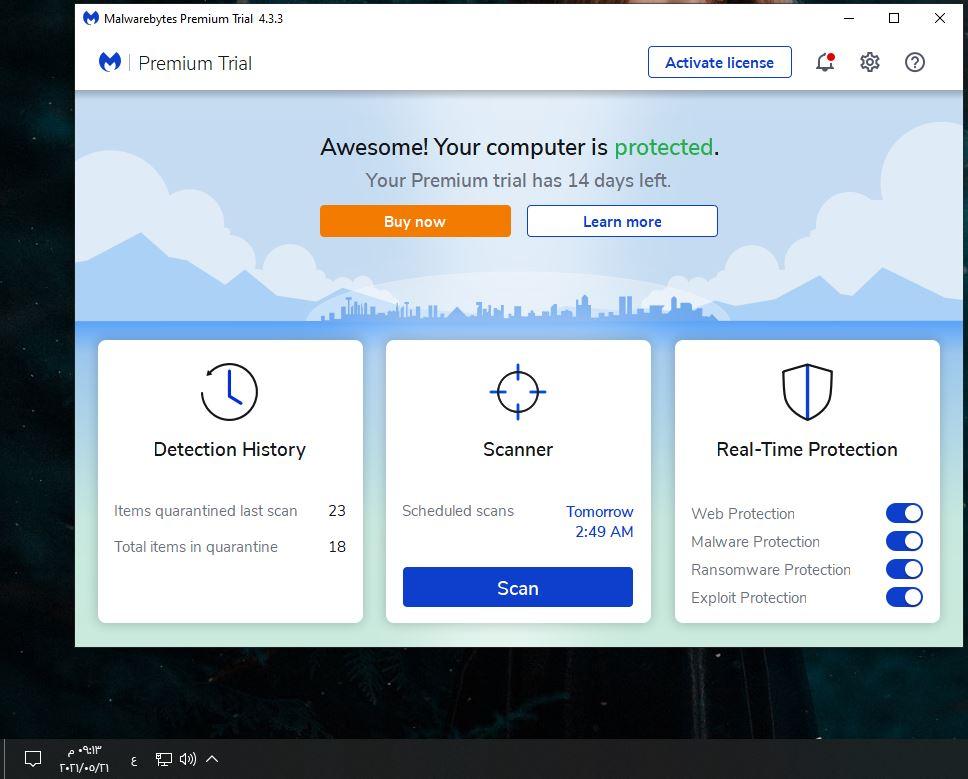968x779 pixels.
Task: Click the Ransomware Protection label
Action: tap(770, 570)
